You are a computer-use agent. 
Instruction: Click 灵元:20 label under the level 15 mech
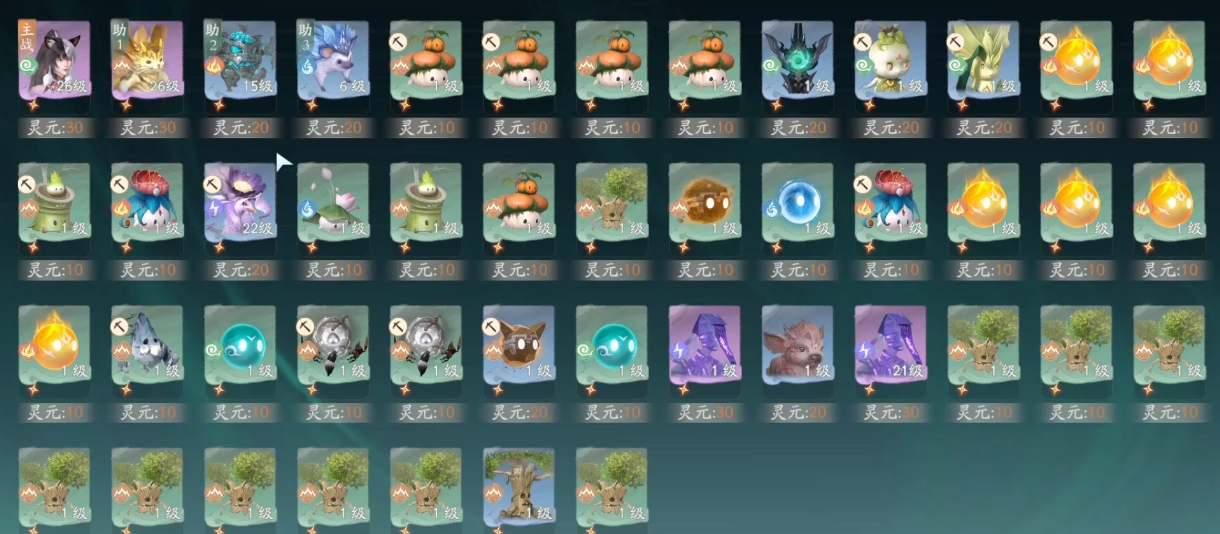pos(240,128)
